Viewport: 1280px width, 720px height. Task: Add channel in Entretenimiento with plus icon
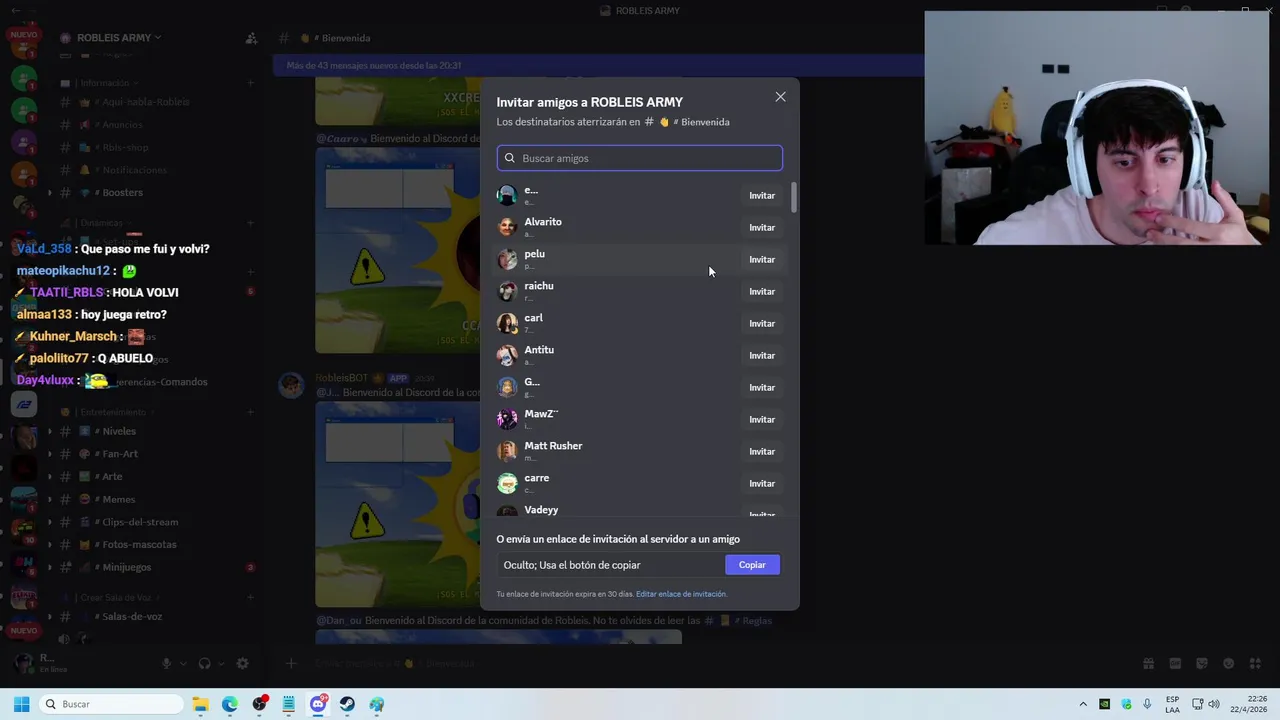click(251, 412)
